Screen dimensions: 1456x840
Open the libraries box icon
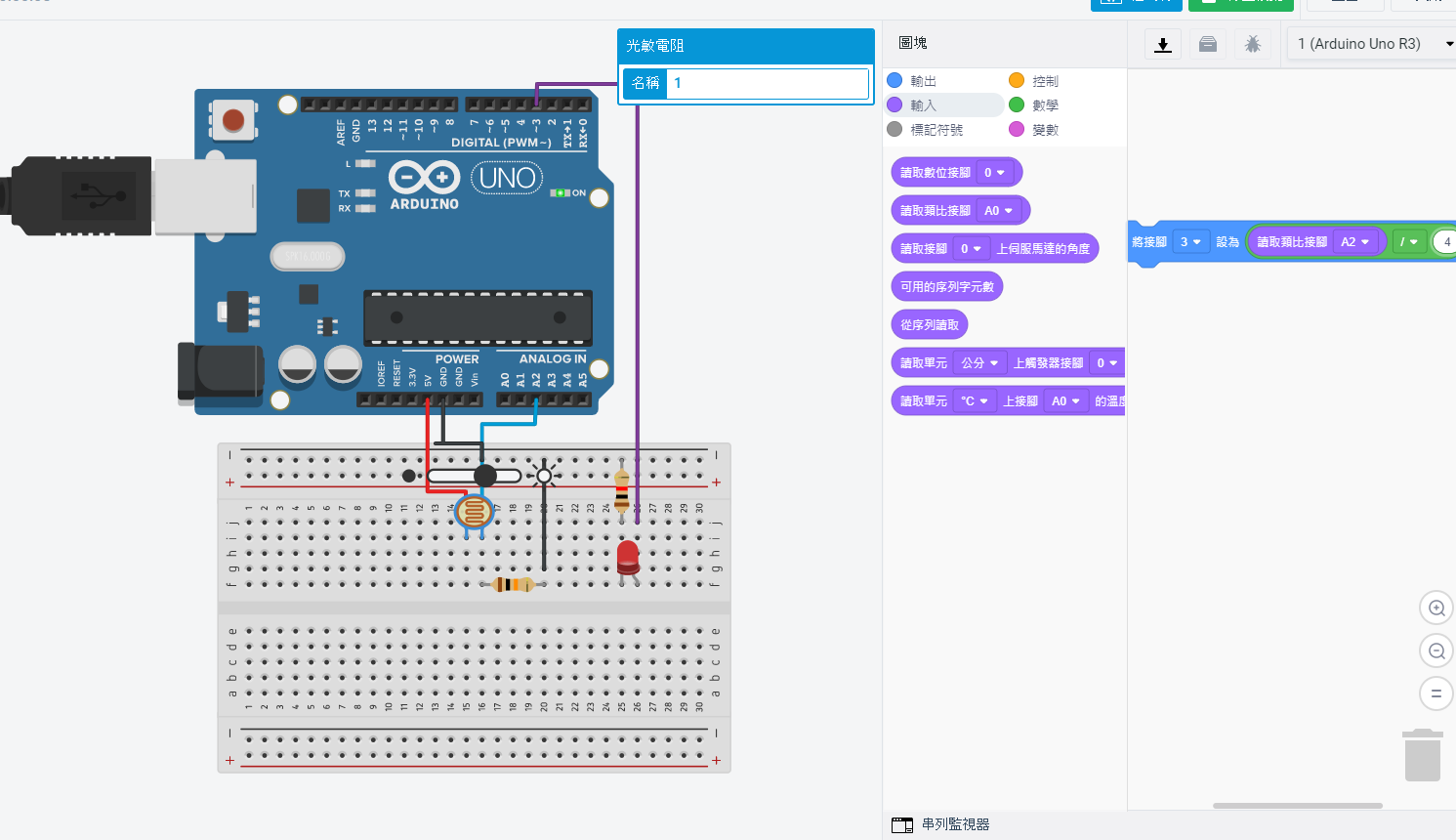coord(1208,44)
